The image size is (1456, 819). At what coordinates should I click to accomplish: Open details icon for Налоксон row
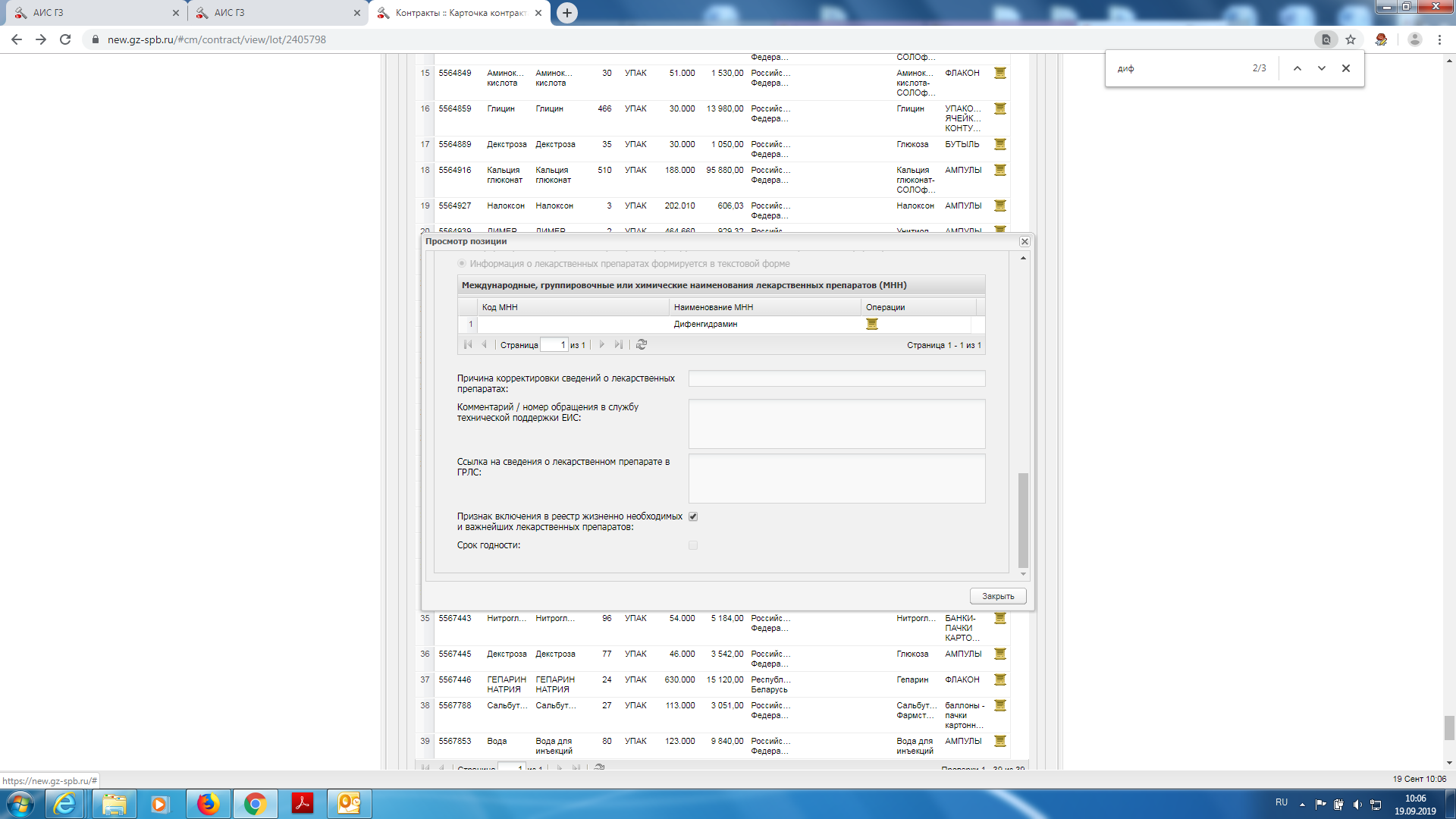coord(1000,206)
